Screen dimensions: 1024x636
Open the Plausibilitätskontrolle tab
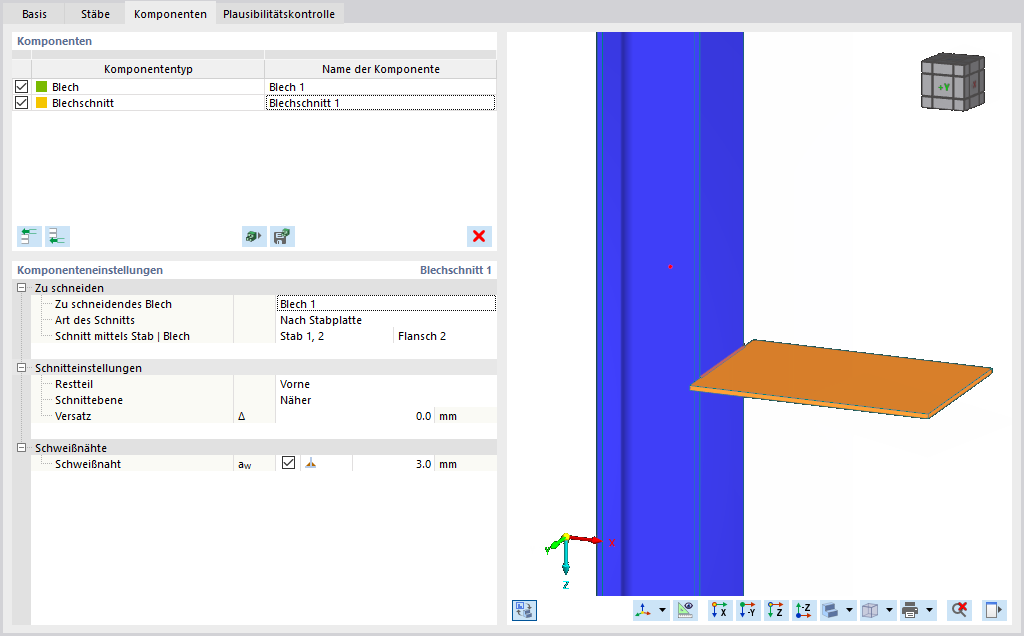tap(279, 14)
